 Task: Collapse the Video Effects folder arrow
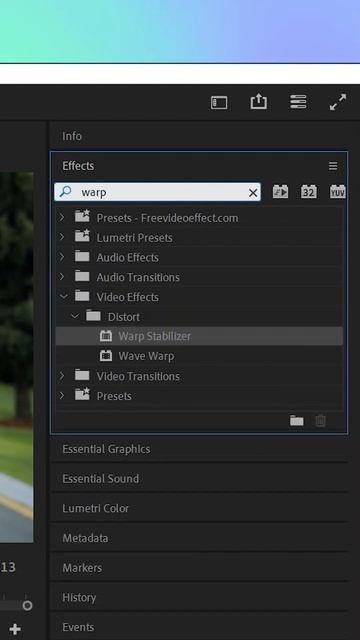[64, 296]
